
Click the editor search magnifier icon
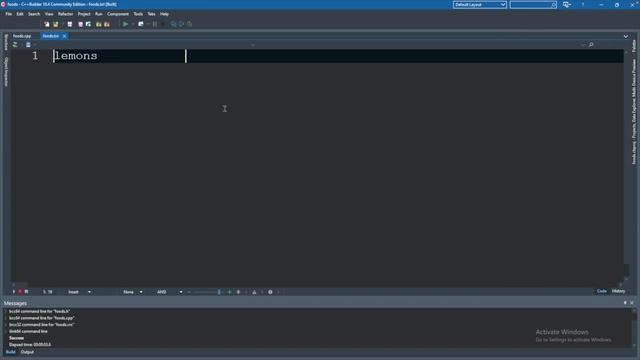coord(591,44)
